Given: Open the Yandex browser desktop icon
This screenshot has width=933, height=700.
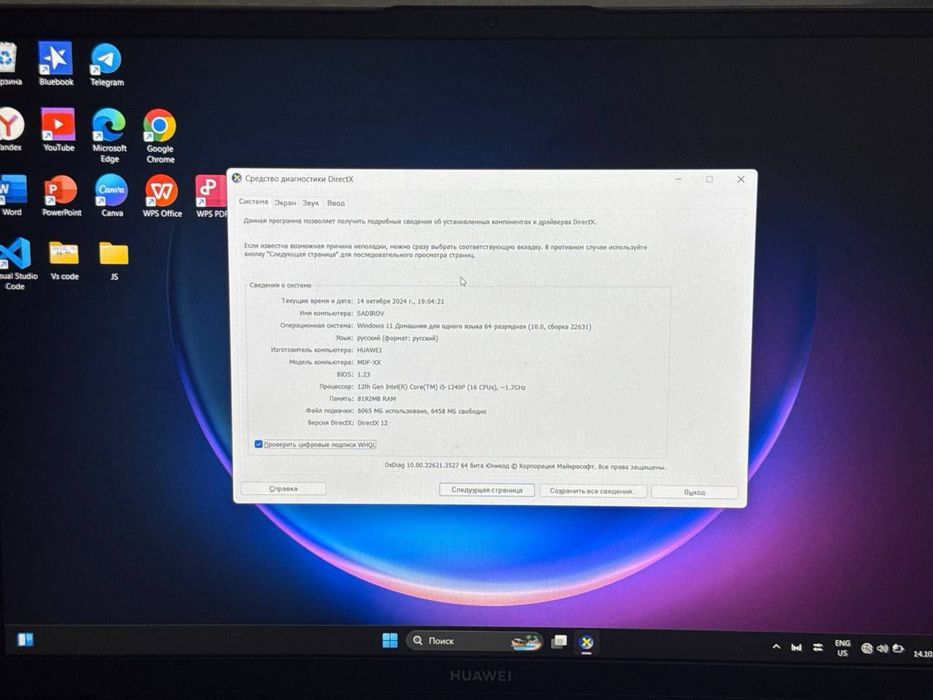Looking at the screenshot, I should [11, 130].
